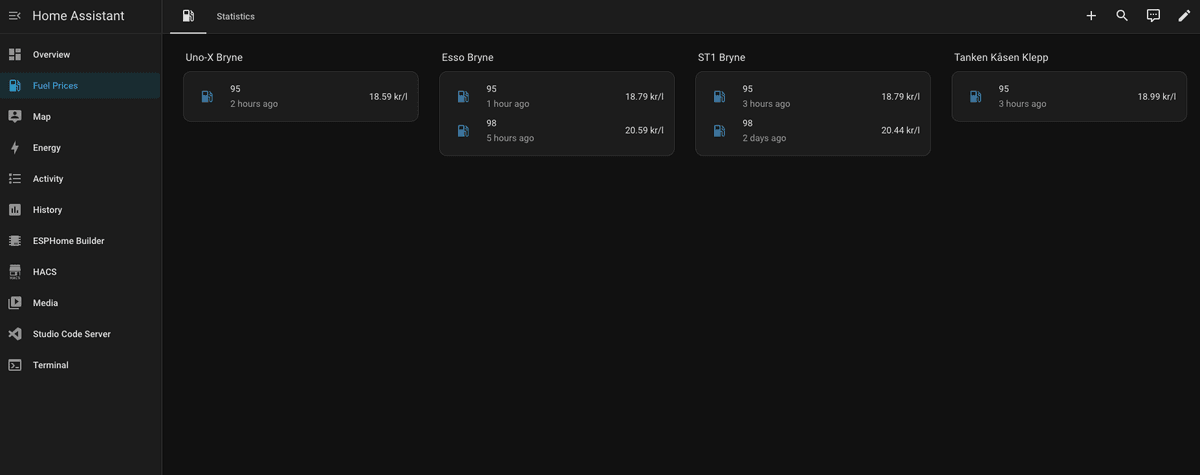Click the Tanken Kåsen Klepp card heading
The width and height of the screenshot is (1200, 475).
point(1001,57)
